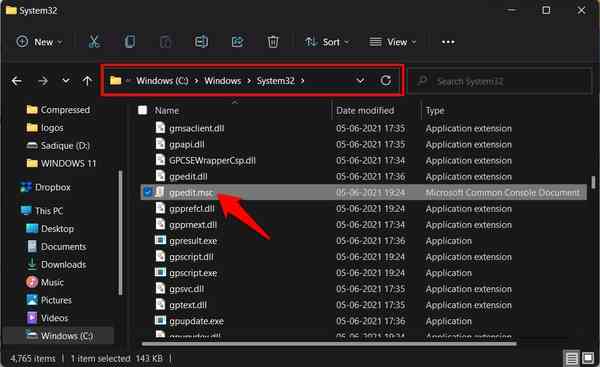Viewport: 600px width, 367px height.
Task: Click the Delete trash icon
Action: point(273,41)
